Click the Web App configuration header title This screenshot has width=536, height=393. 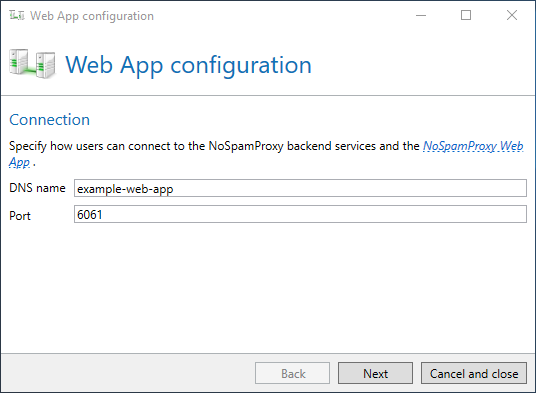pyautogui.click(x=188, y=65)
